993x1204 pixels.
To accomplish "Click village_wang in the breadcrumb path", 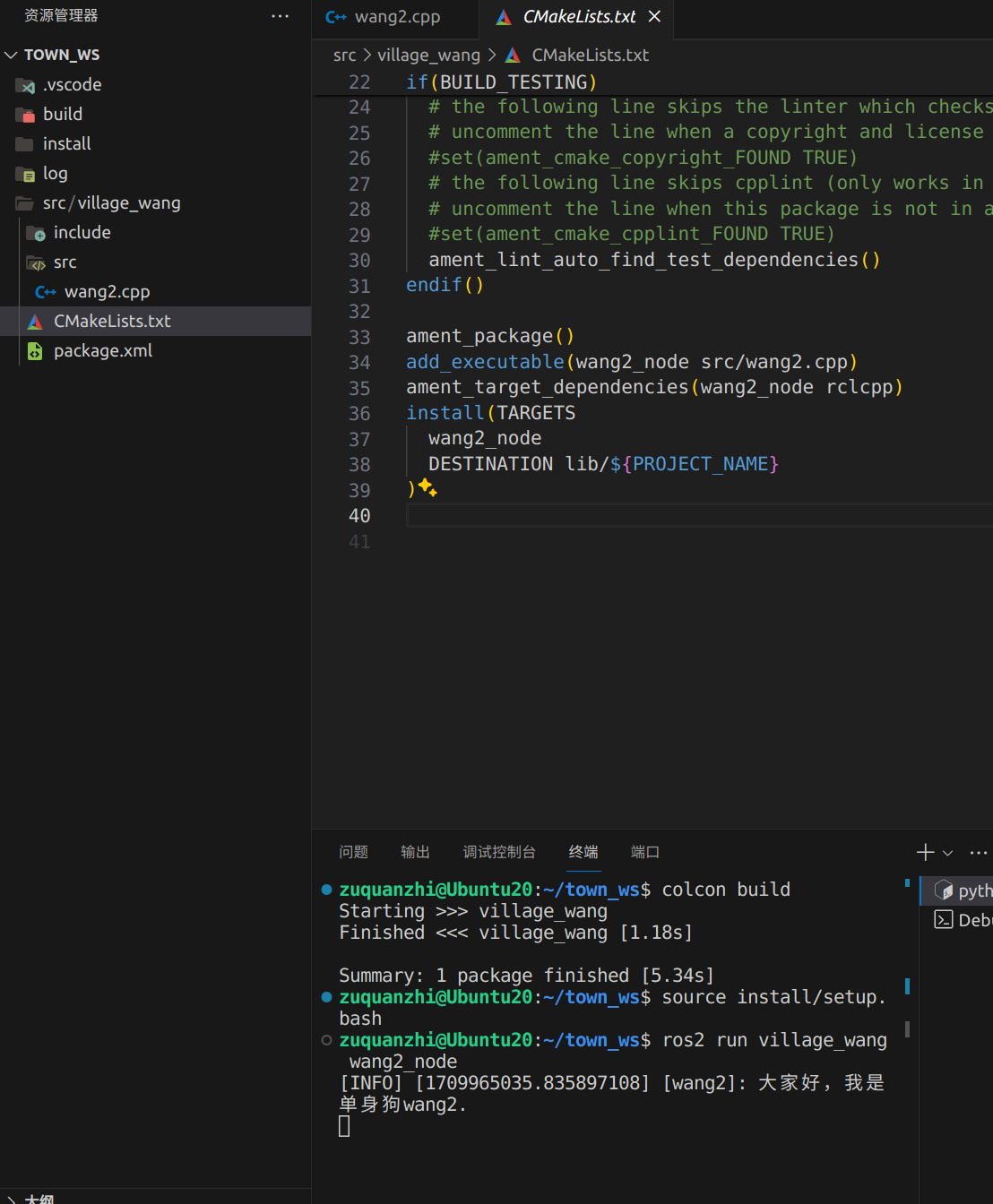I will click(x=428, y=56).
